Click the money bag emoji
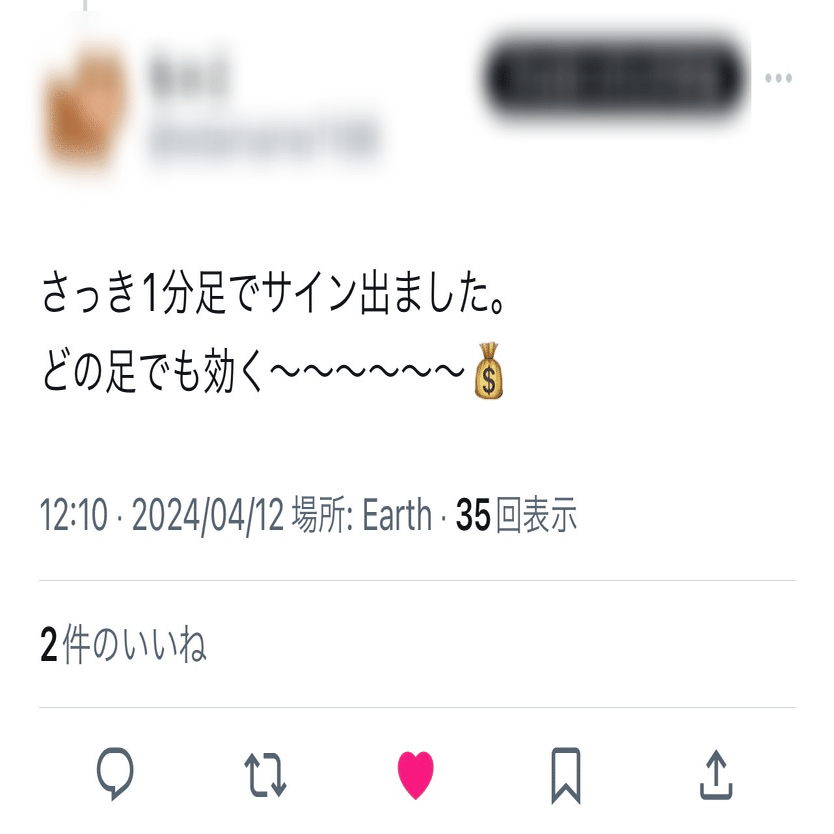834x834 pixels. [x=488, y=371]
